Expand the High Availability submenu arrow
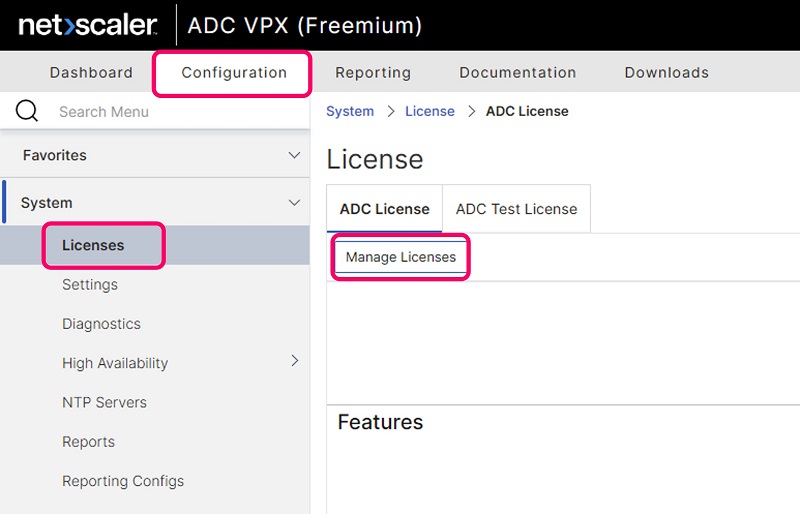Viewport: 800px width, 514px height. click(295, 361)
